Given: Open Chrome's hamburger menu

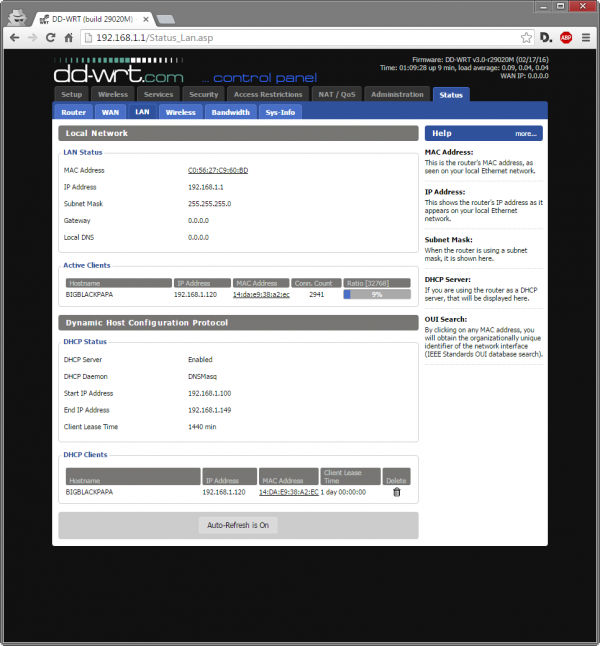Looking at the screenshot, I should 586,37.
